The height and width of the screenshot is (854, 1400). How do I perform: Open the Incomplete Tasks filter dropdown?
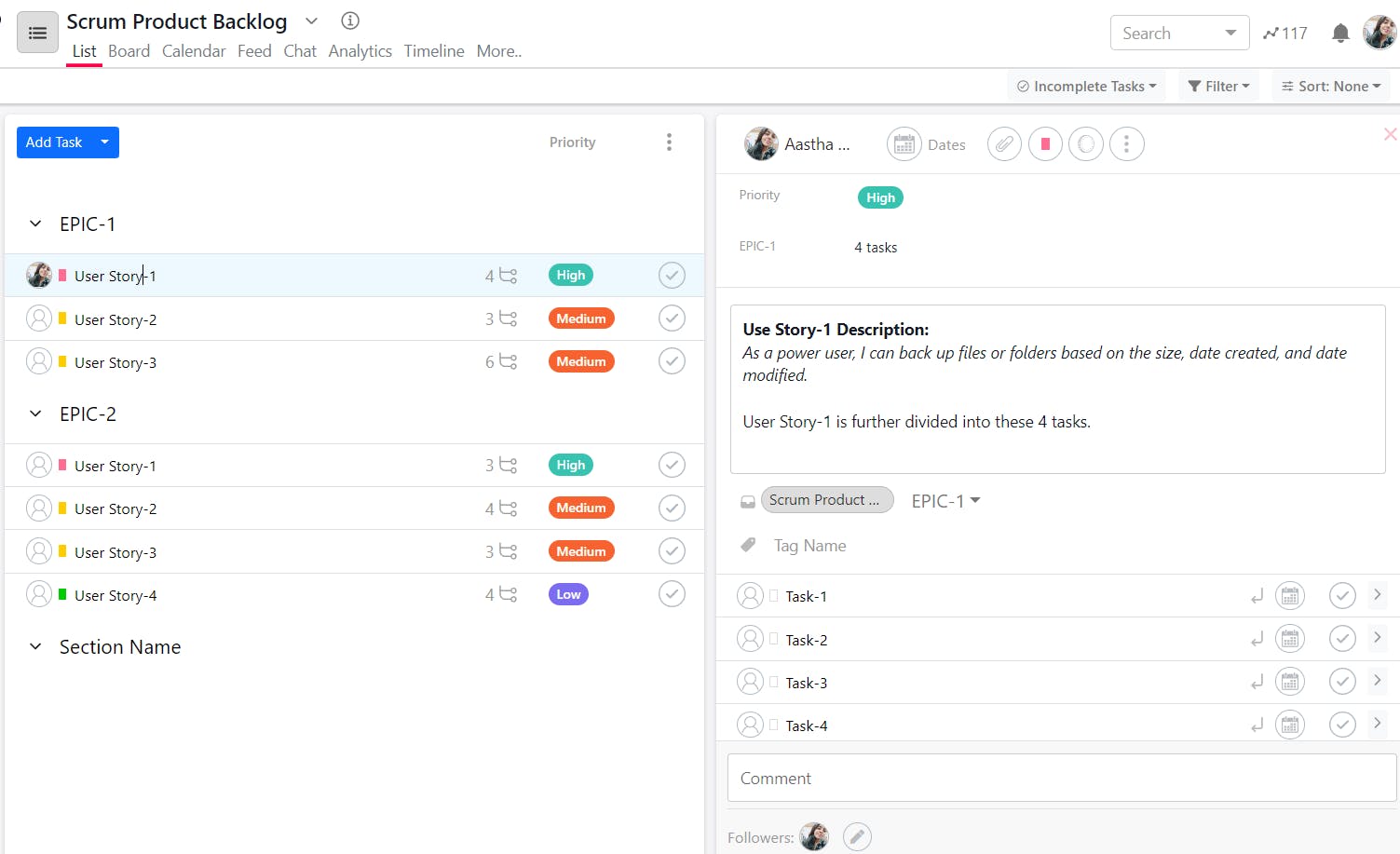(1086, 87)
